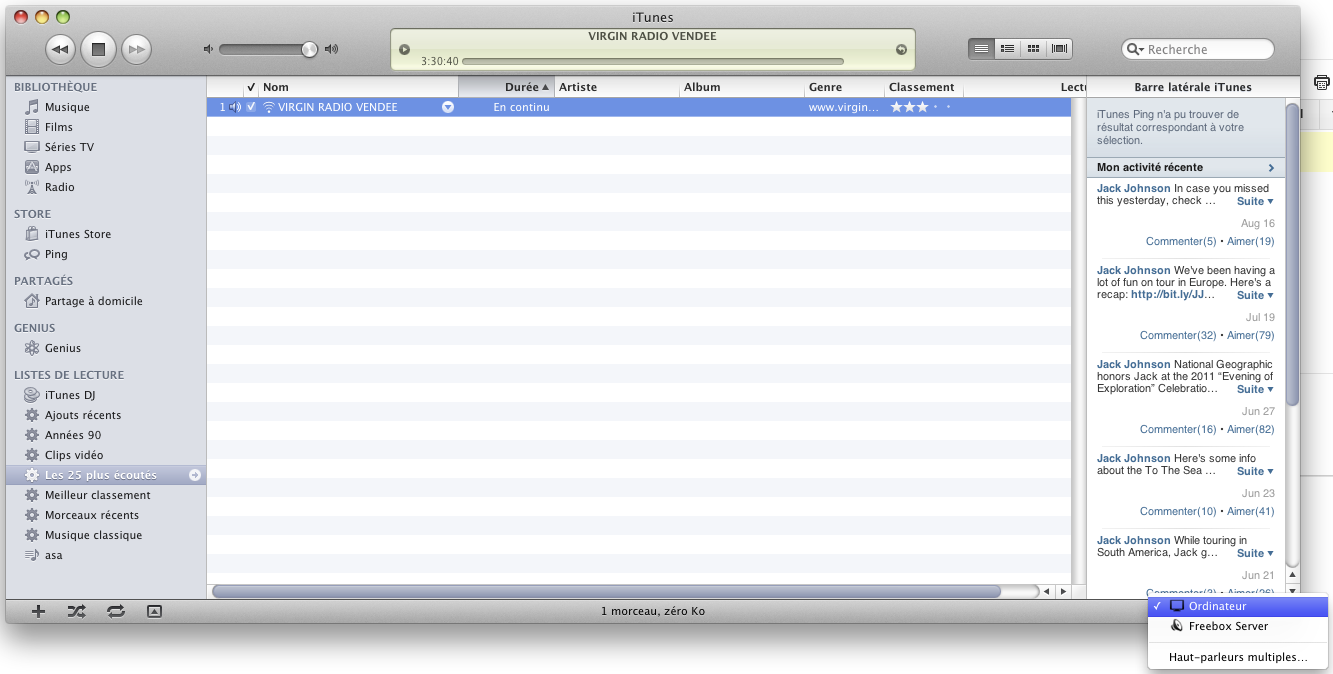Open Genius in the sidebar
The image size is (1333, 674).
click(x=63, y=348)
